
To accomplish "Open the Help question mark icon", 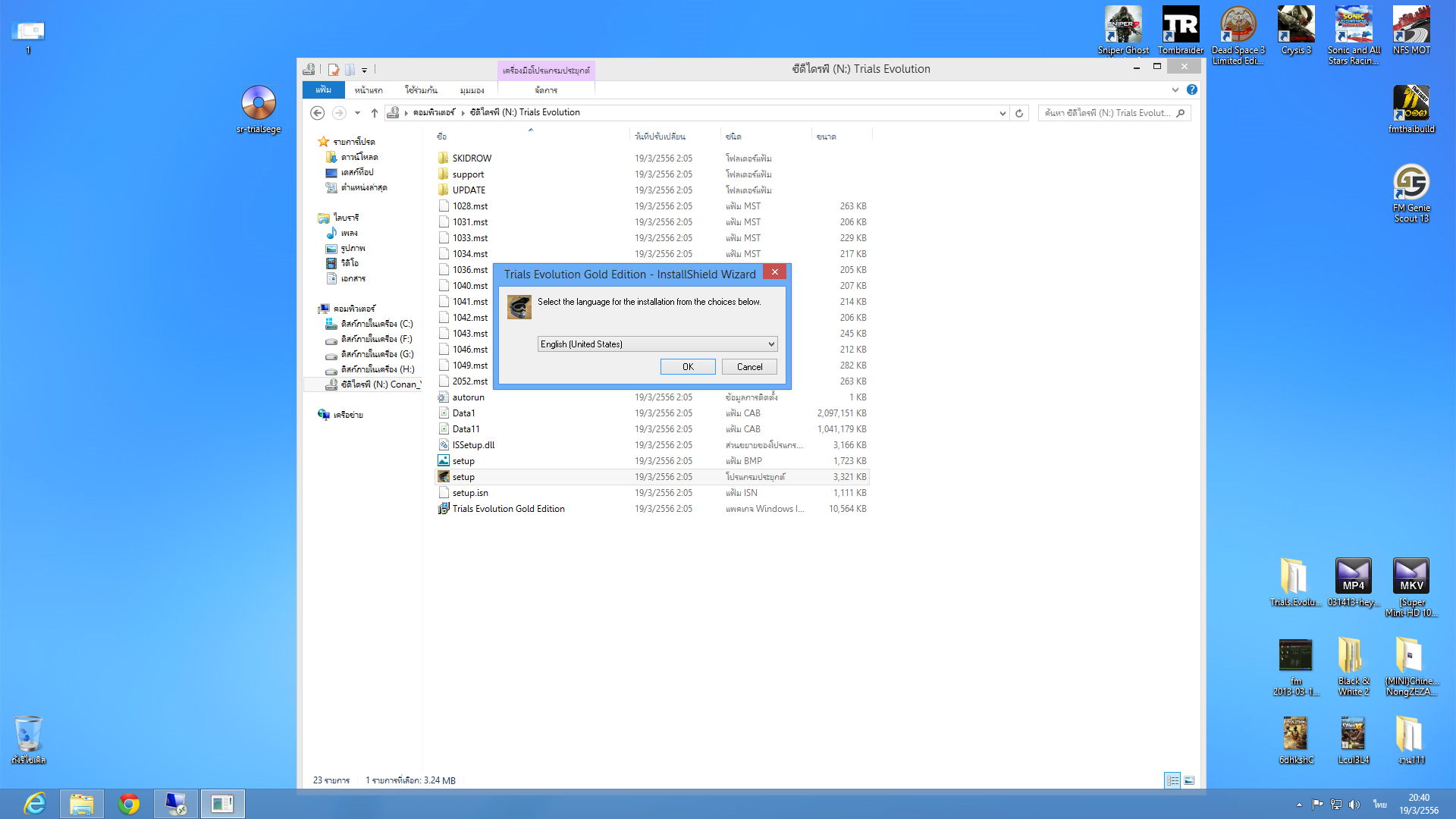I will (1192, 89).
